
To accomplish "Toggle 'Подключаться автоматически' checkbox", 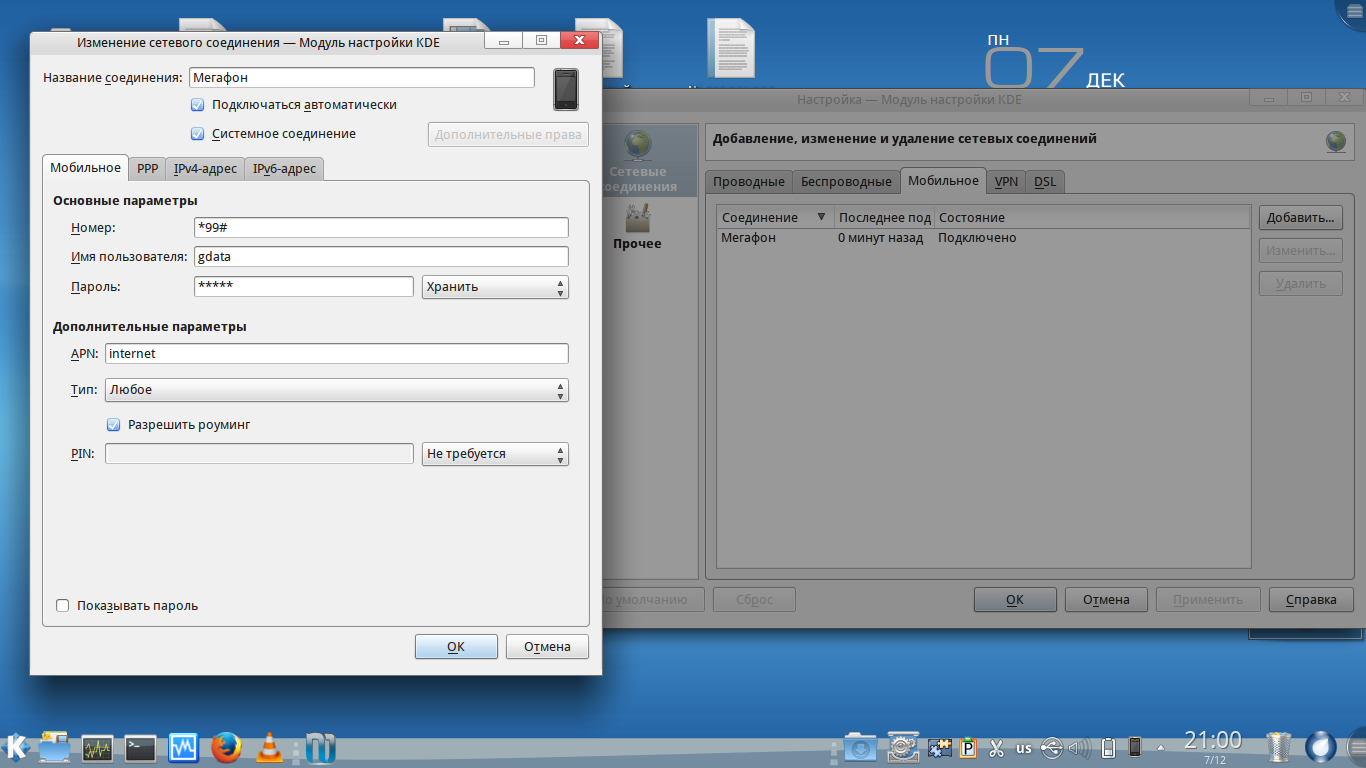I will coord(197,105).
